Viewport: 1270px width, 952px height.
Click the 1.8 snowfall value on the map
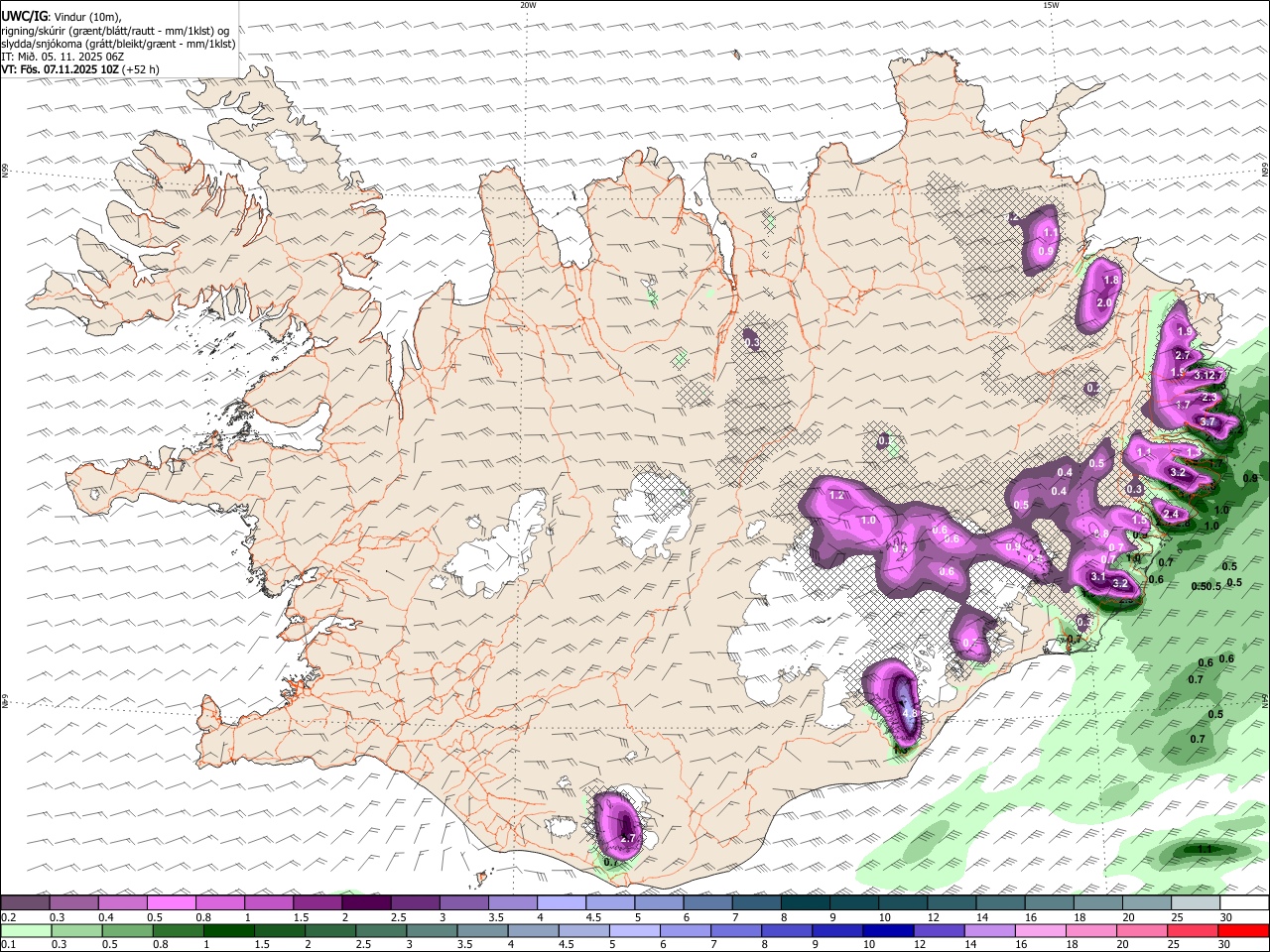1111,281
